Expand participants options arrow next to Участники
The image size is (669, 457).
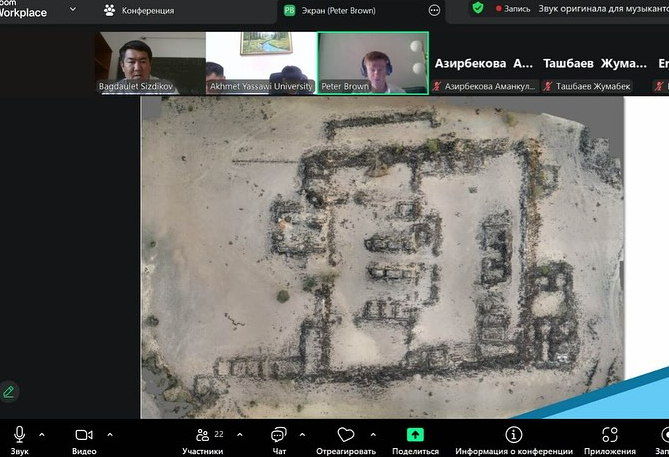[x=242, y=434]
